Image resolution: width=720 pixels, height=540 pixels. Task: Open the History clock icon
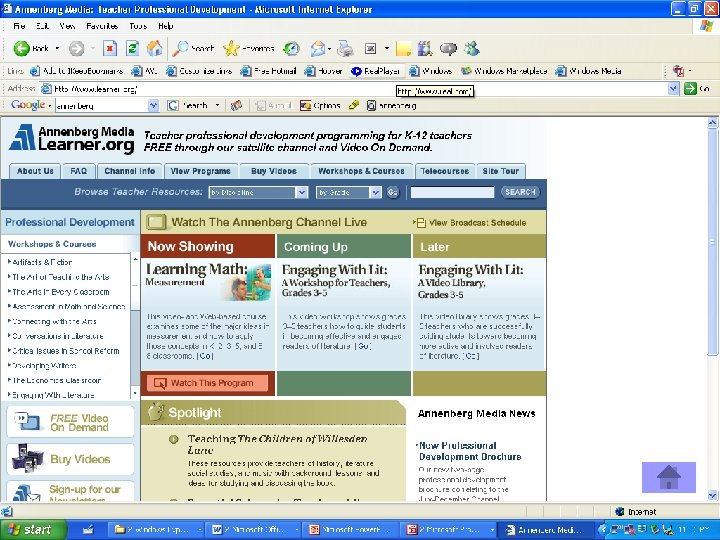tap(291, 48)
